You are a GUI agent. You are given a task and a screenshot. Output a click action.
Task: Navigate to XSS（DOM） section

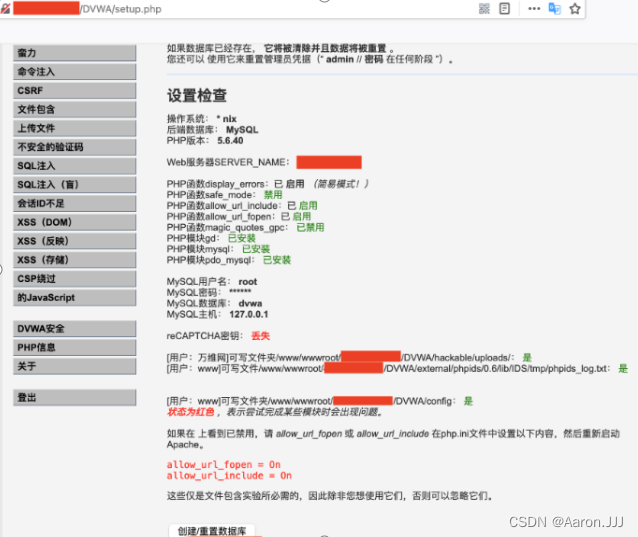(75, 222)
